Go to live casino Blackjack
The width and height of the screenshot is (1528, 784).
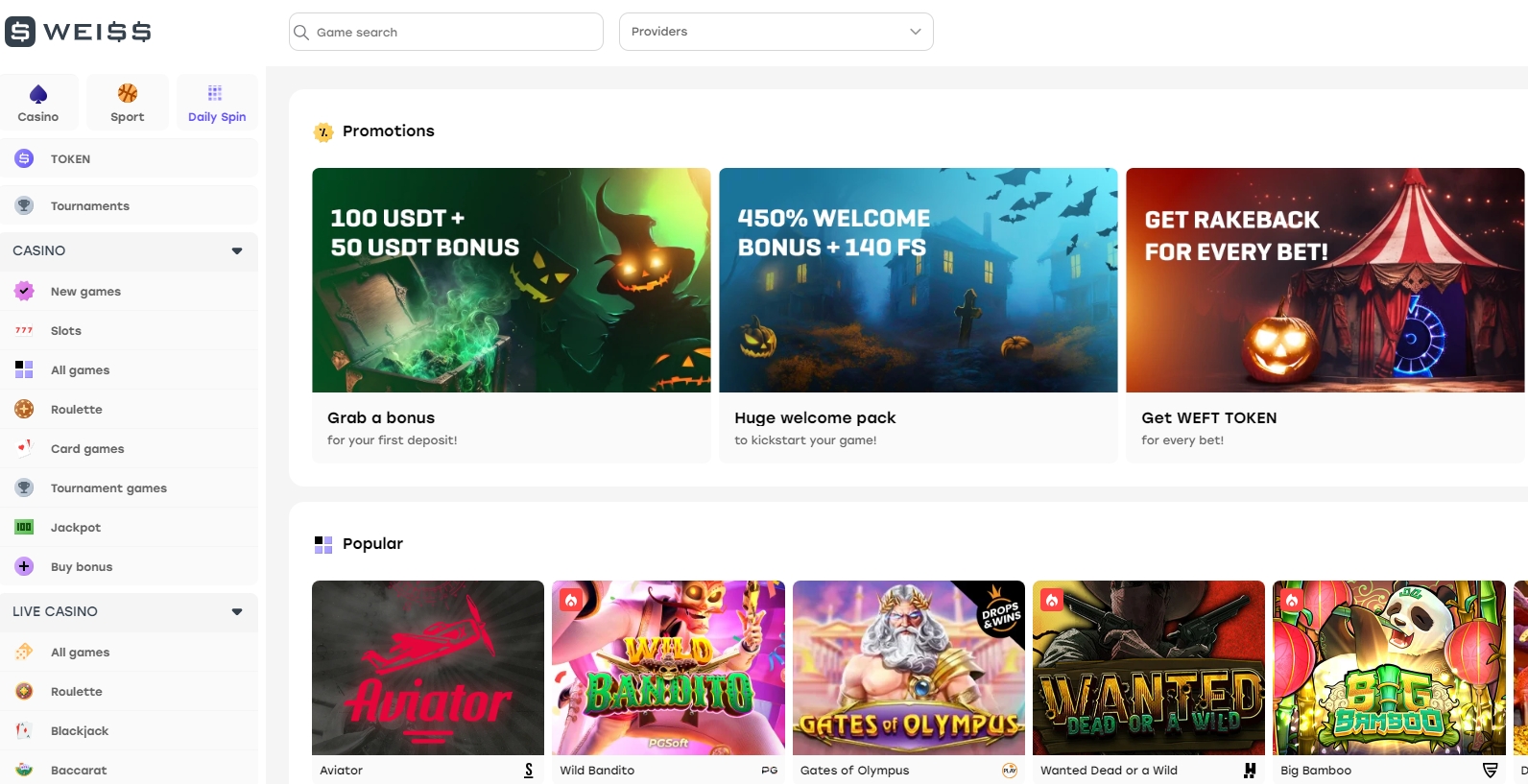click(80, 731)
